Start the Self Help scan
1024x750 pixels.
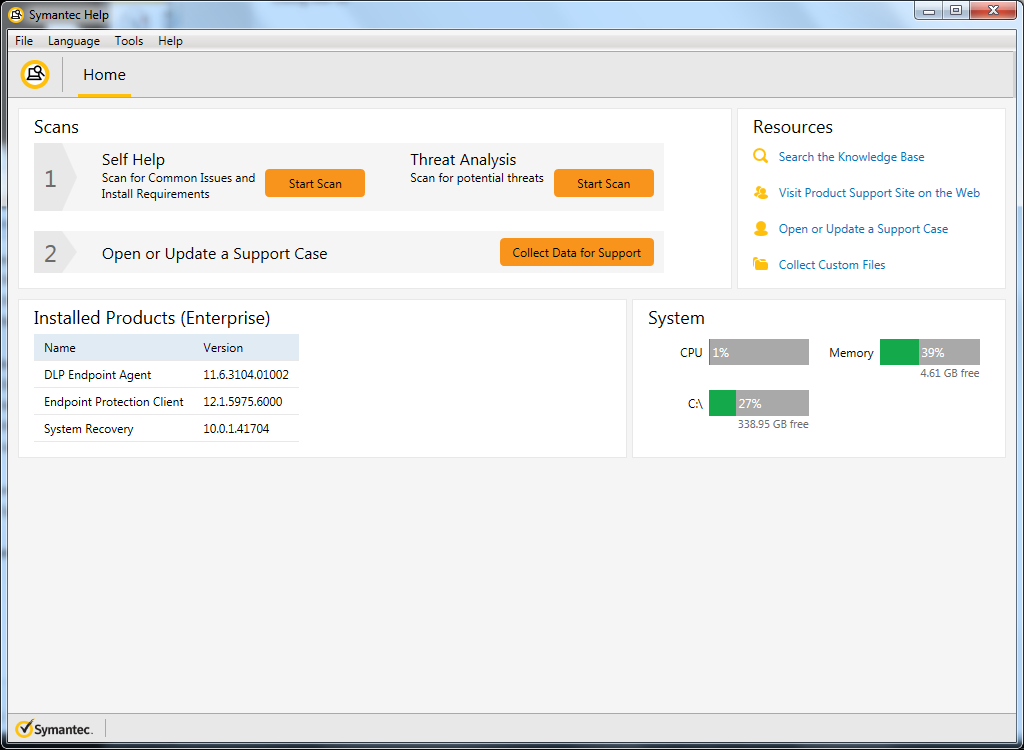[315, 183]
